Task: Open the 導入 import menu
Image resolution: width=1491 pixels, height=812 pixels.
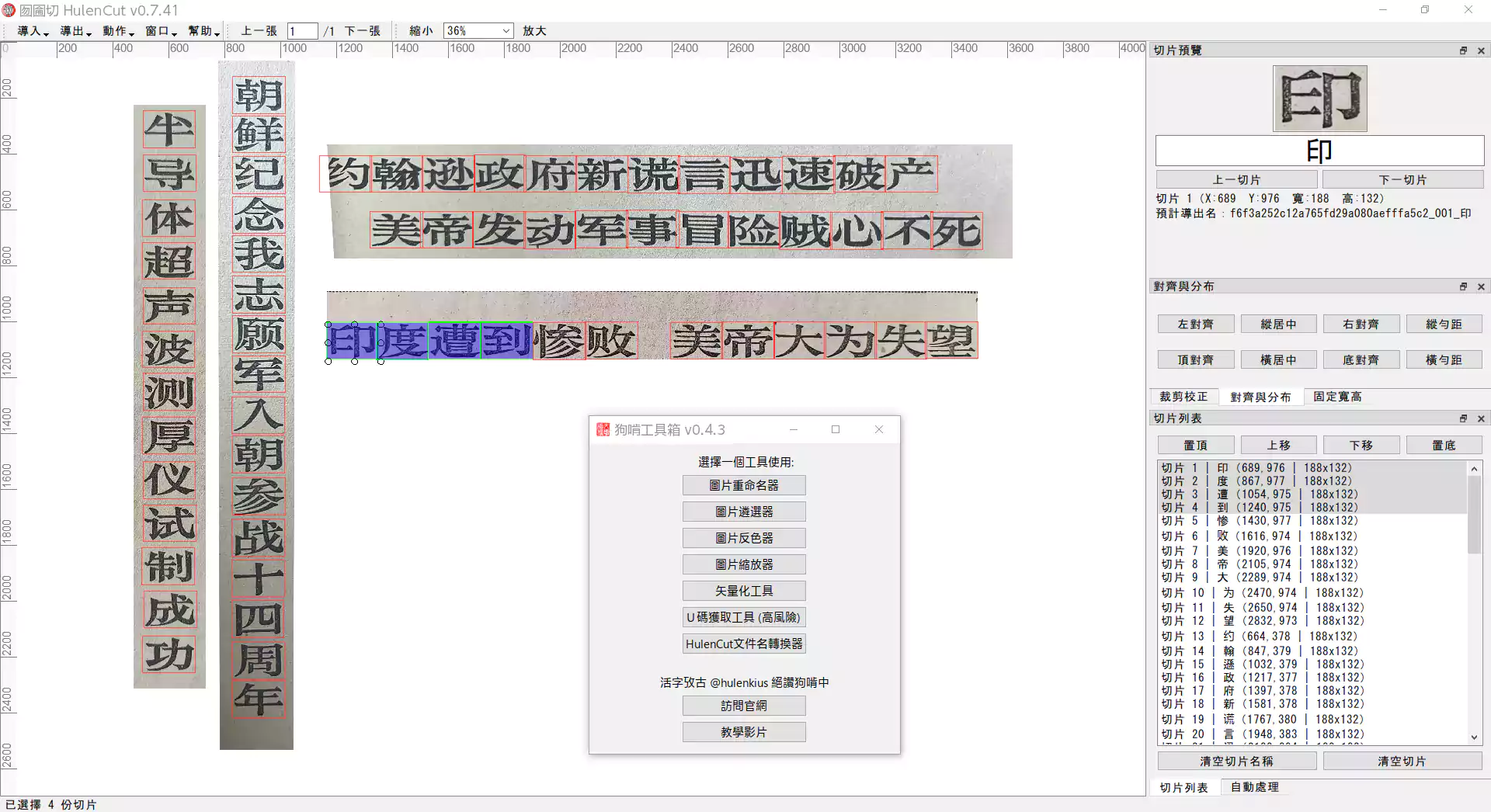Action: pos(33,31)
